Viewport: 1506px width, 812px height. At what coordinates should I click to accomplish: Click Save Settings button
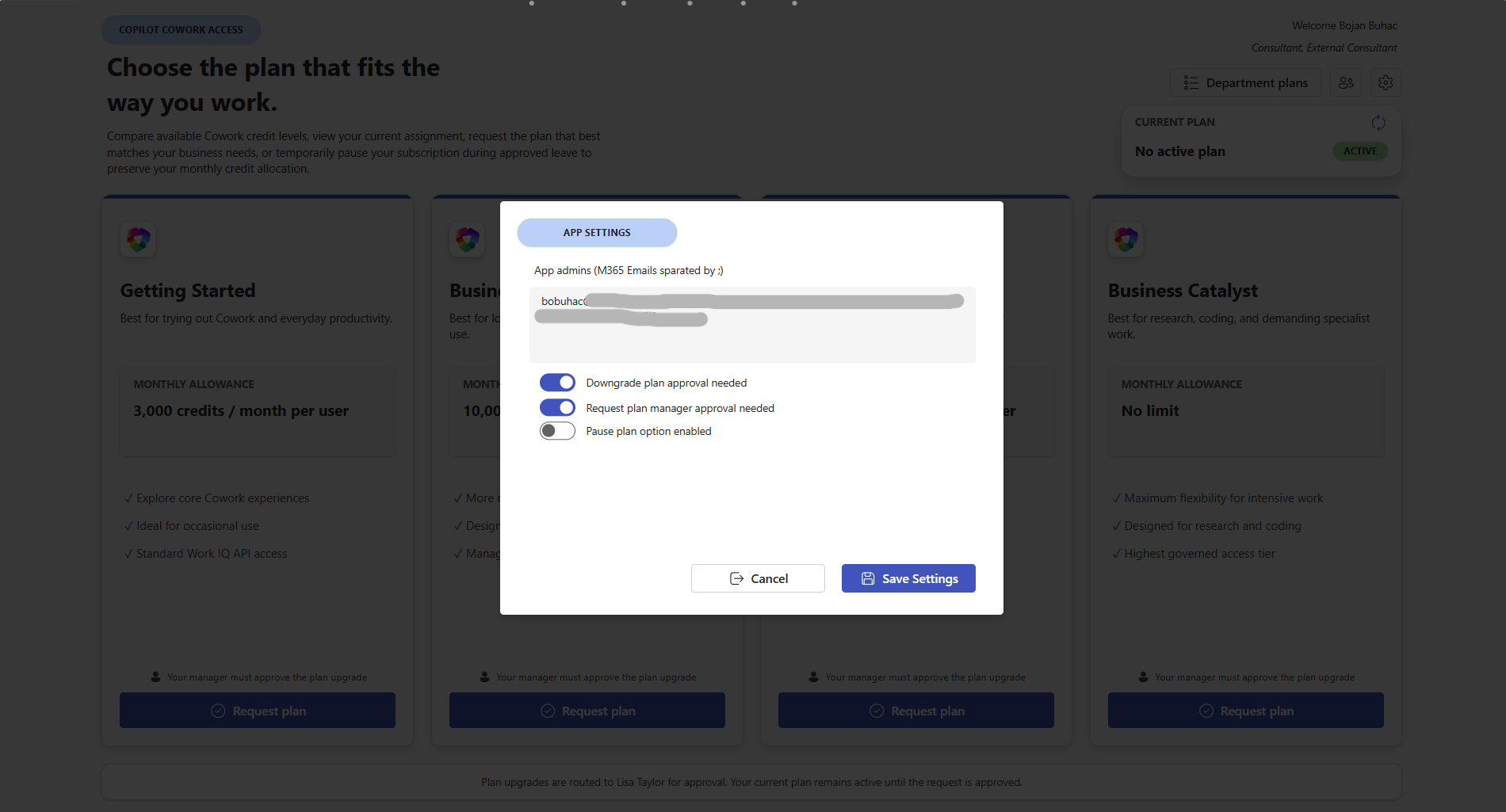pos(908,578)
